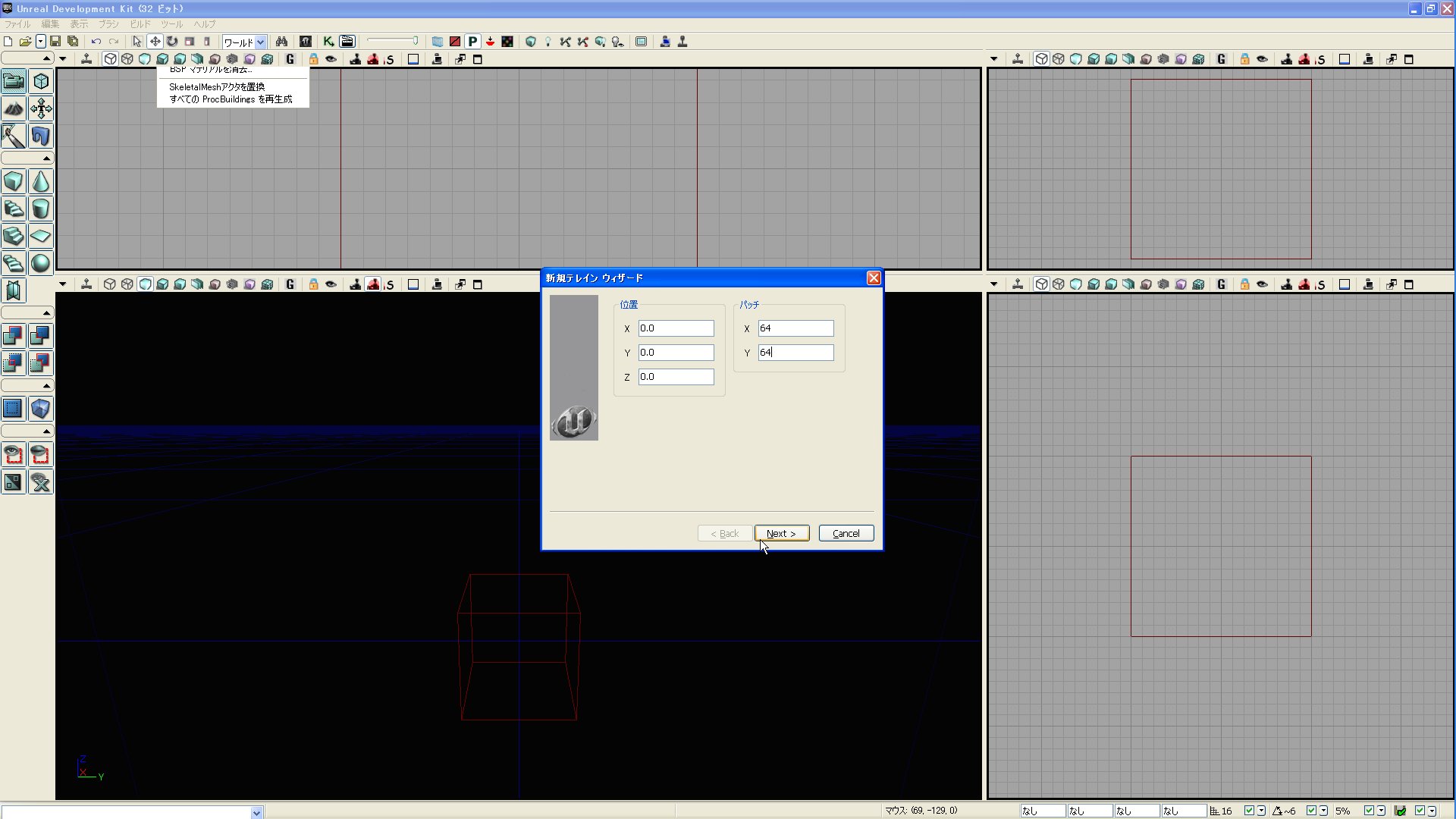Click the terrain editing mode icon

coord(14,108)
